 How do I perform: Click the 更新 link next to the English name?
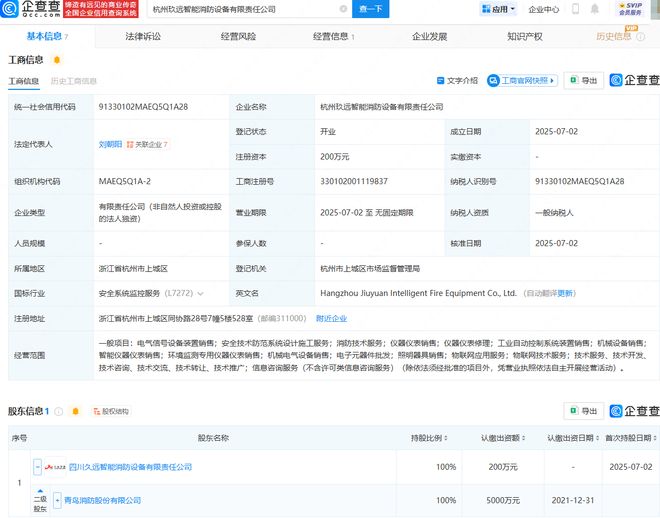pos(564,293)
